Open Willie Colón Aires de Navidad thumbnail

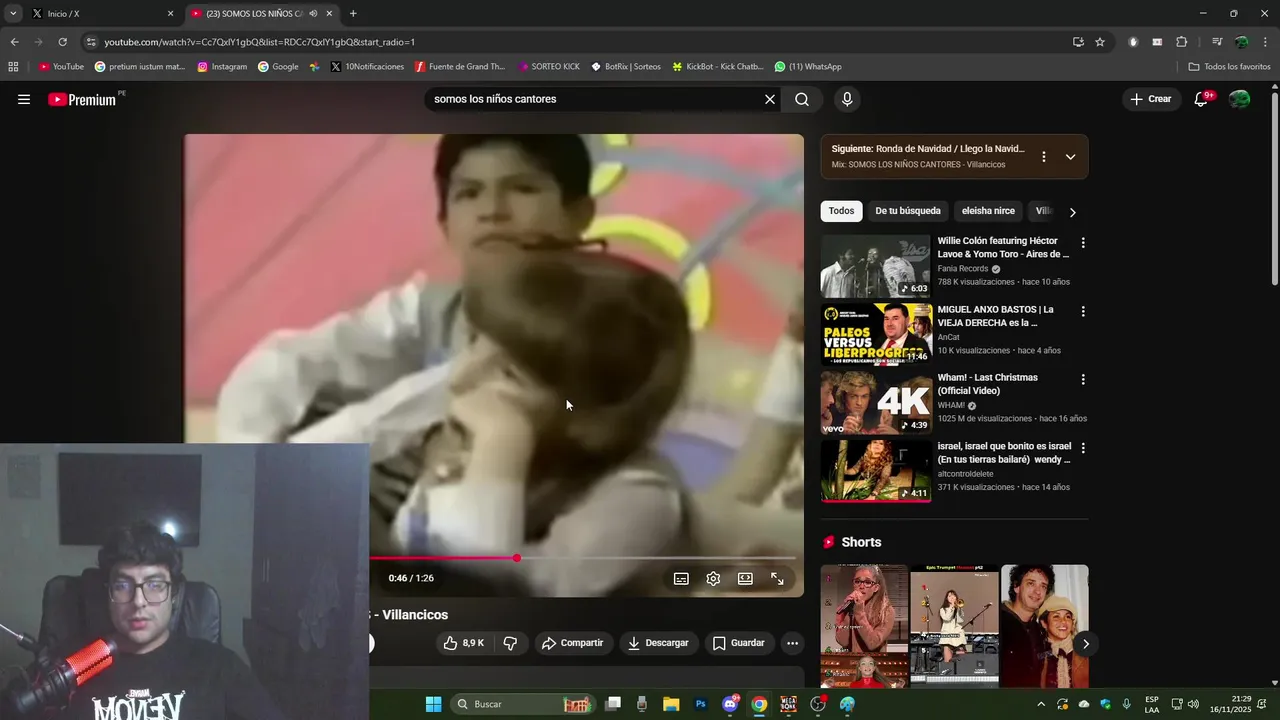(876, 266)
